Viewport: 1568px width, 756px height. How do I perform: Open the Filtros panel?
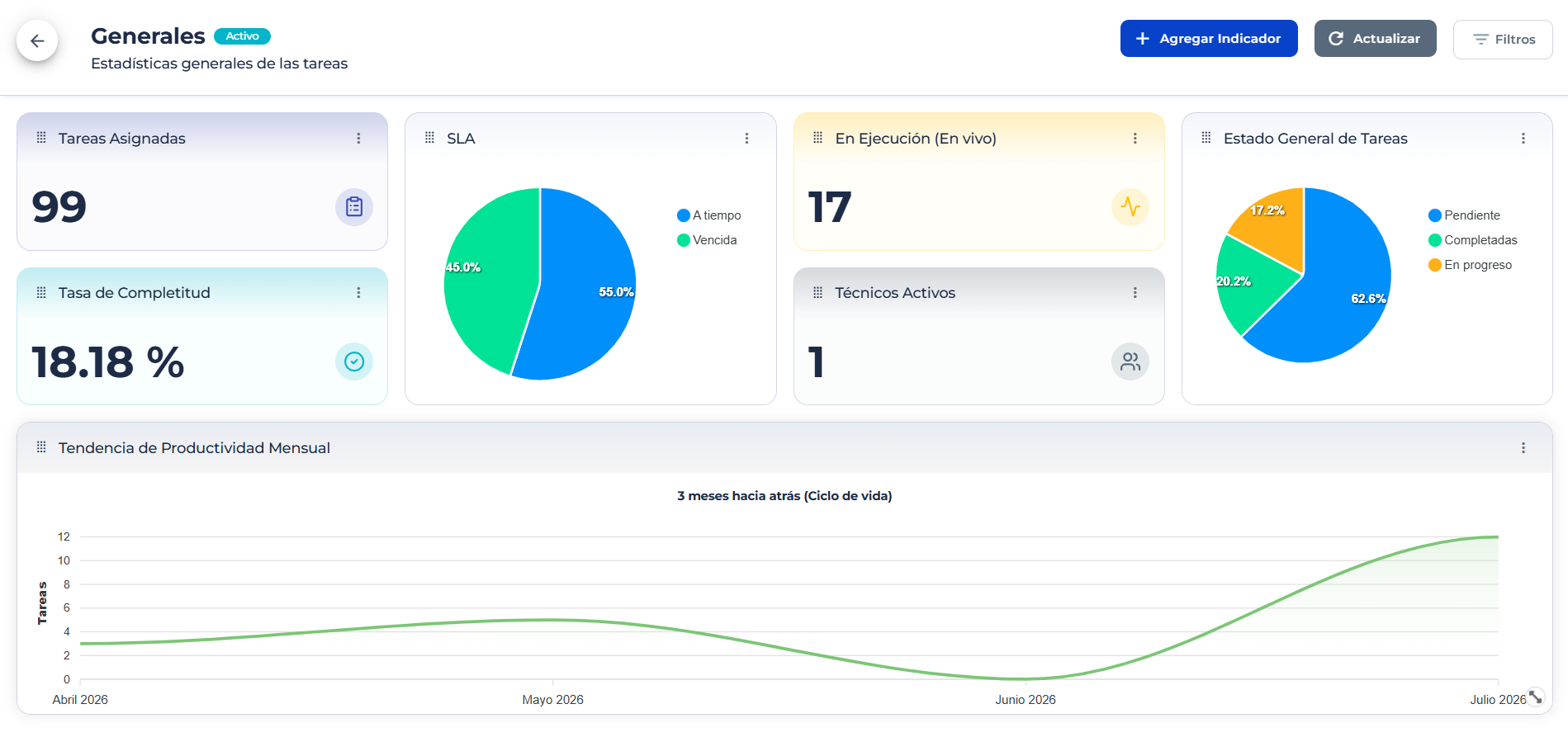pos(1503,40)
